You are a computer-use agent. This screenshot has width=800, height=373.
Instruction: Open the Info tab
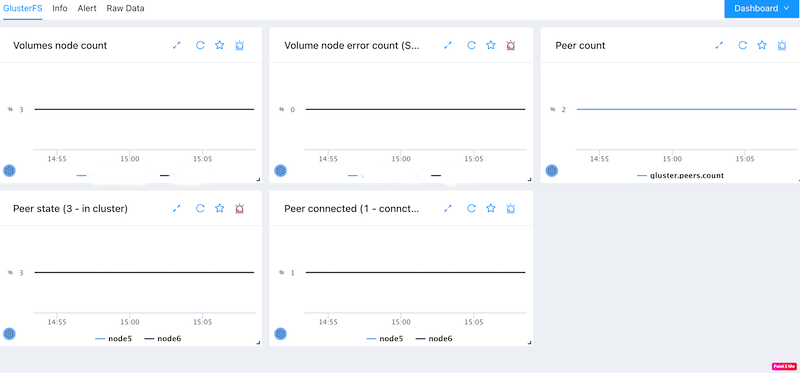(60, 9)
